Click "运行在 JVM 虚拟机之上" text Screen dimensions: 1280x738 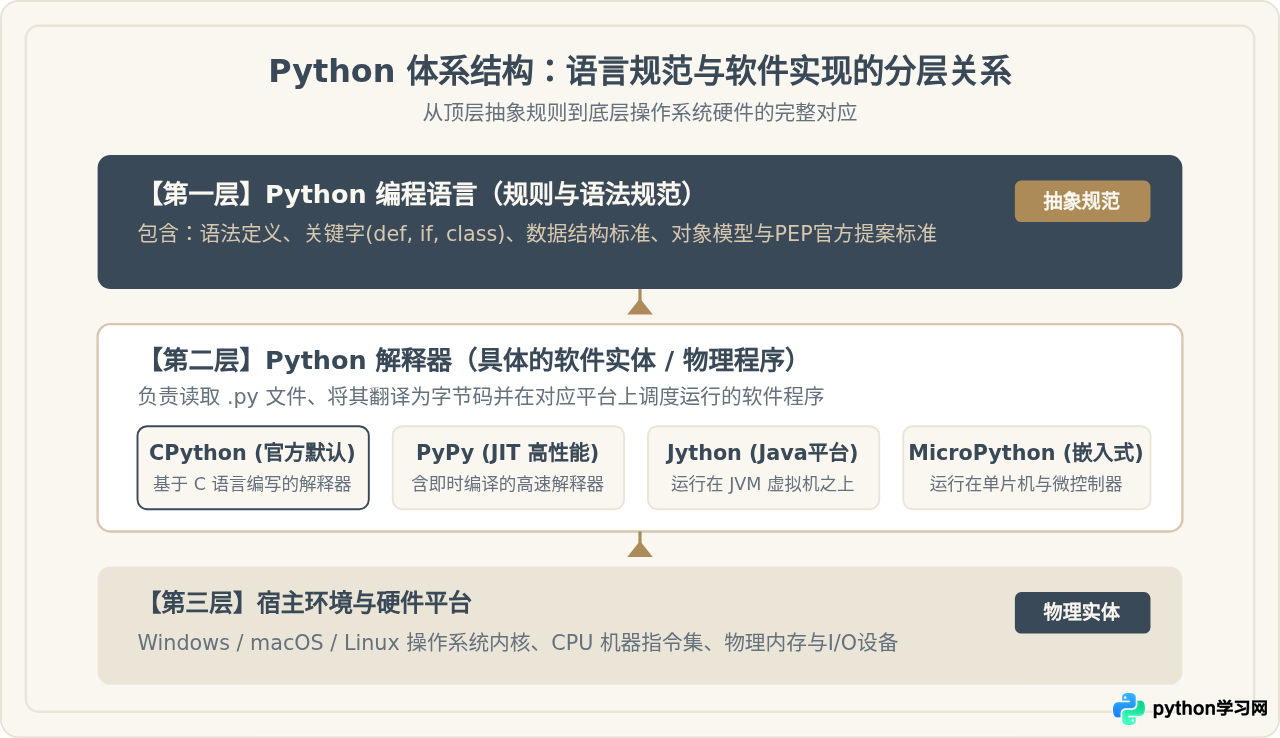(763, 485)
